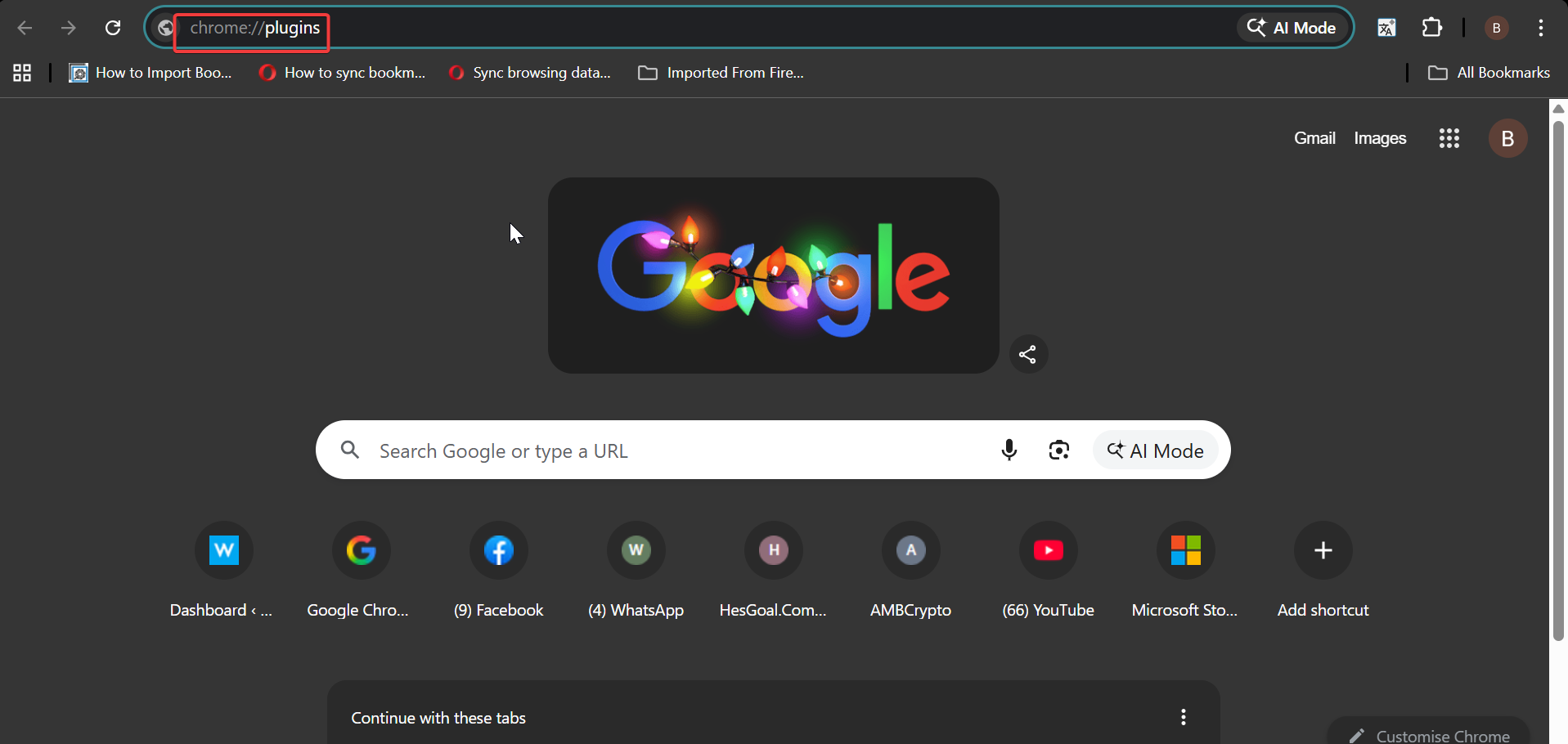Open the AMBCrypto shortcut tile

(910, 570)
